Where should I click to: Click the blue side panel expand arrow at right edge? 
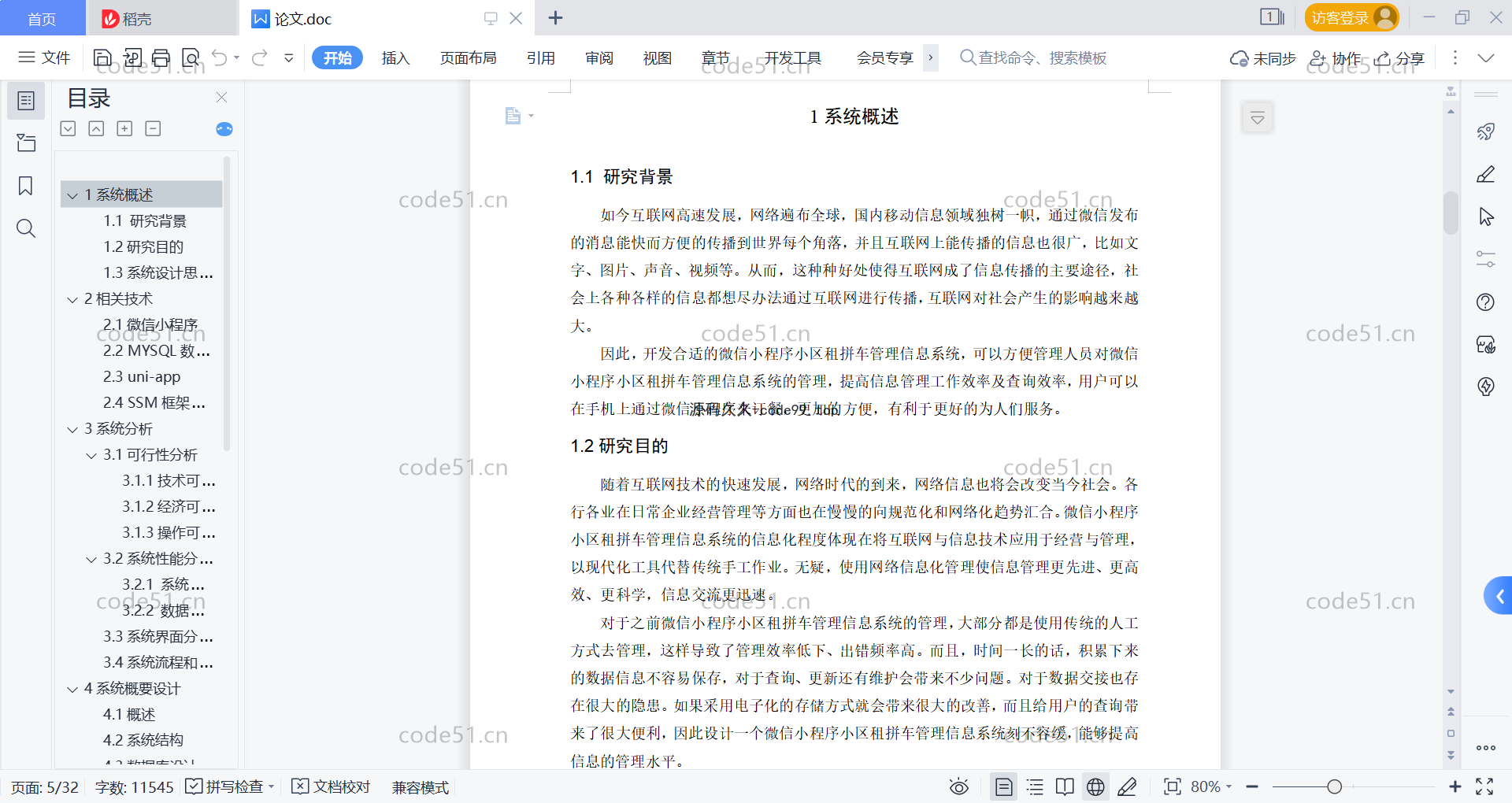[x=1499, y=596]
